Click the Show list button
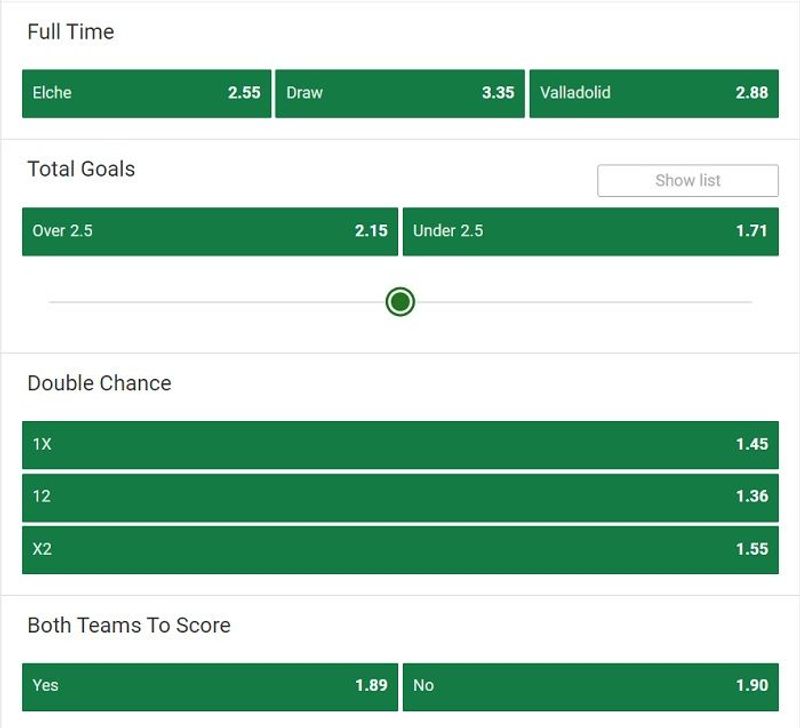Image resolution: width=800 pixels, height=728 pixels. pos(688,180)
